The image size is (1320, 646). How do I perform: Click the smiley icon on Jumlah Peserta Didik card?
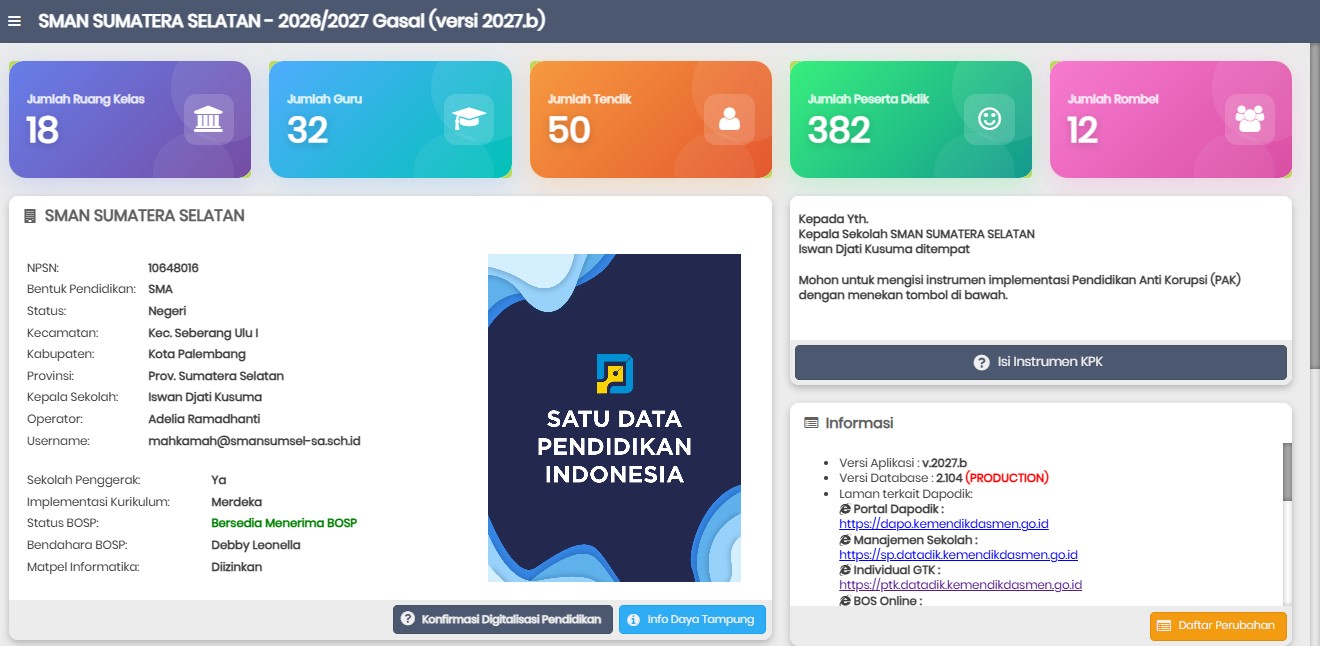tap(989, 119)
